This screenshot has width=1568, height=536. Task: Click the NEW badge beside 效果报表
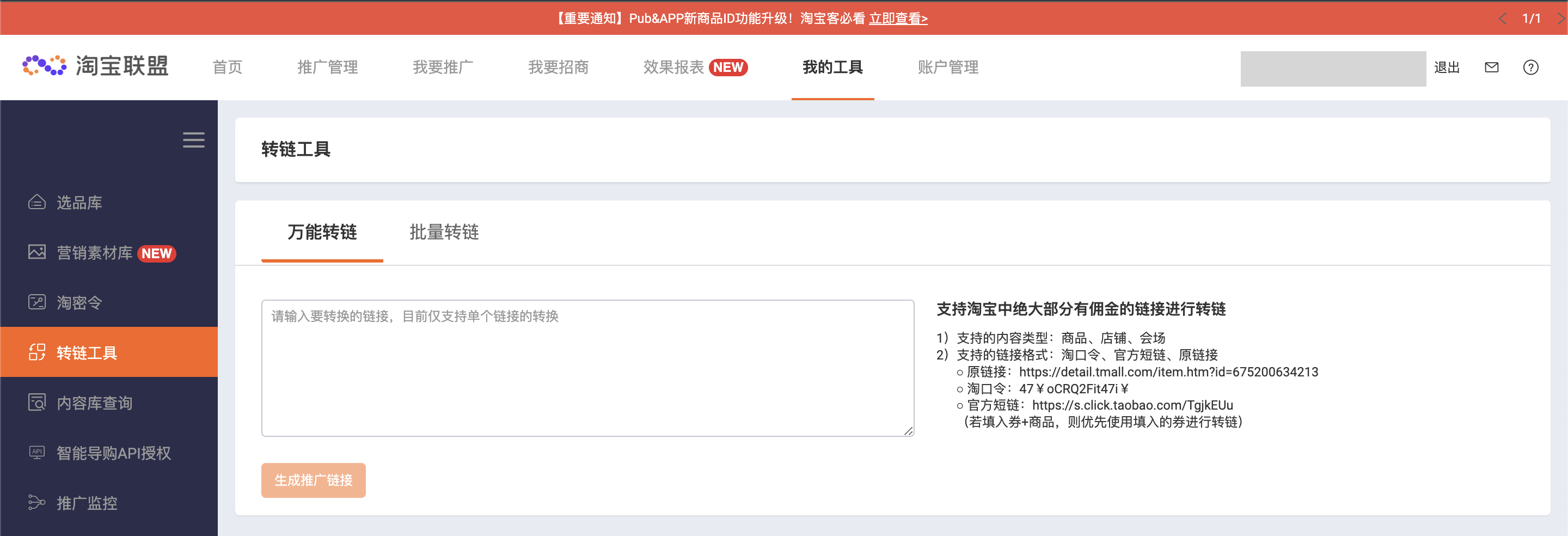coord(728,68)
